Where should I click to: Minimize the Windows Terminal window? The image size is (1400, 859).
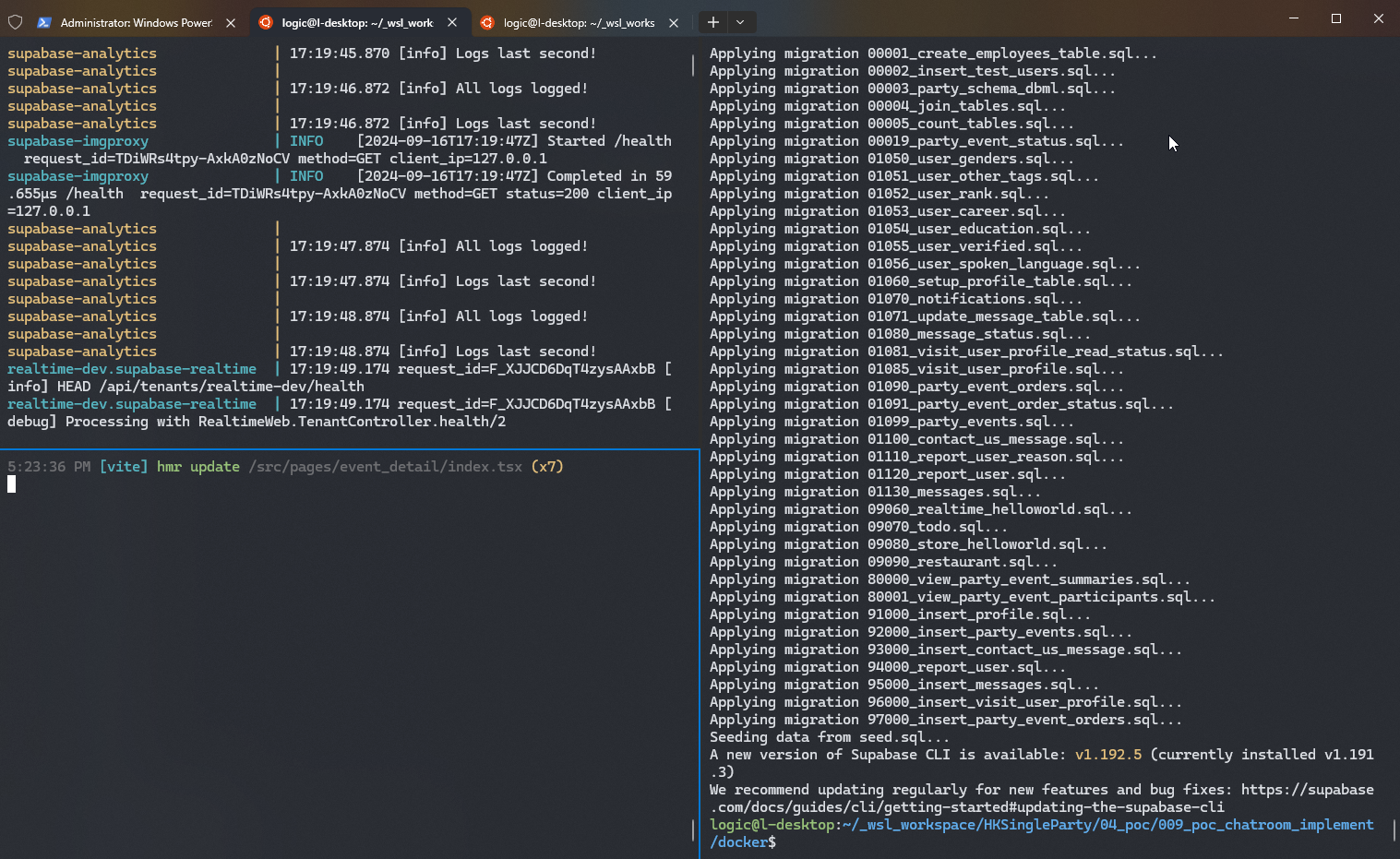point(1294,18)
